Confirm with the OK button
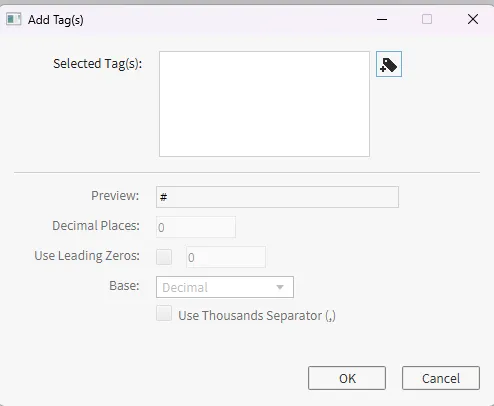This screenshot has width=494, height=406. 347,378
